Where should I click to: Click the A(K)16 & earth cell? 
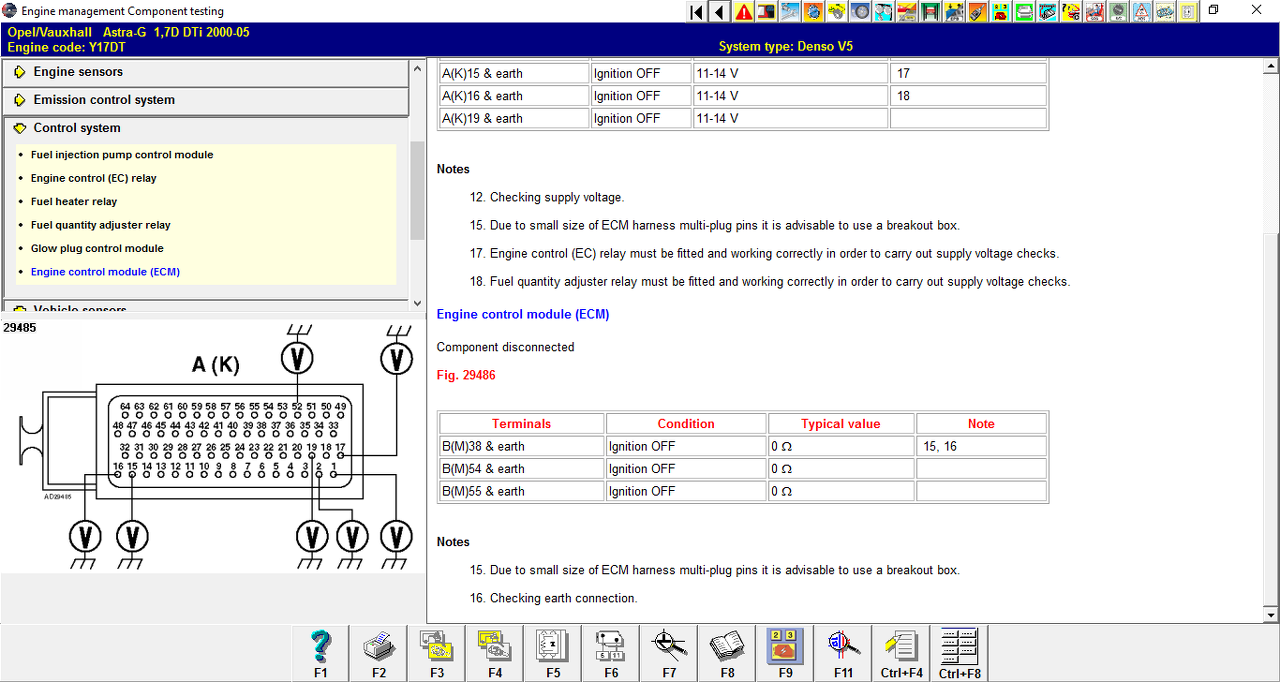tap(514, 96)
